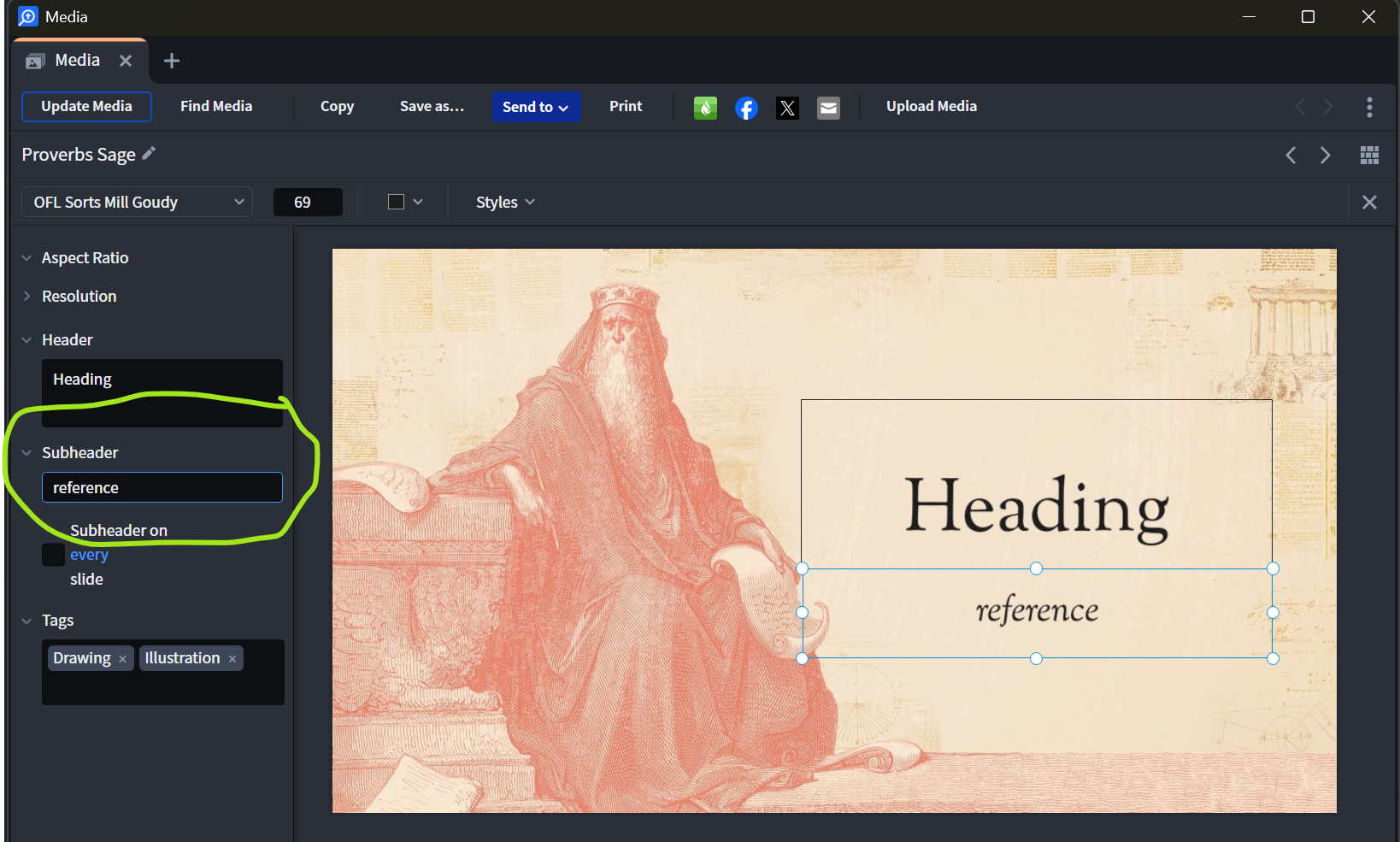This screenshot has width=1400, height=842.
Task: Click the text color swatch
Action: [396, 202]
